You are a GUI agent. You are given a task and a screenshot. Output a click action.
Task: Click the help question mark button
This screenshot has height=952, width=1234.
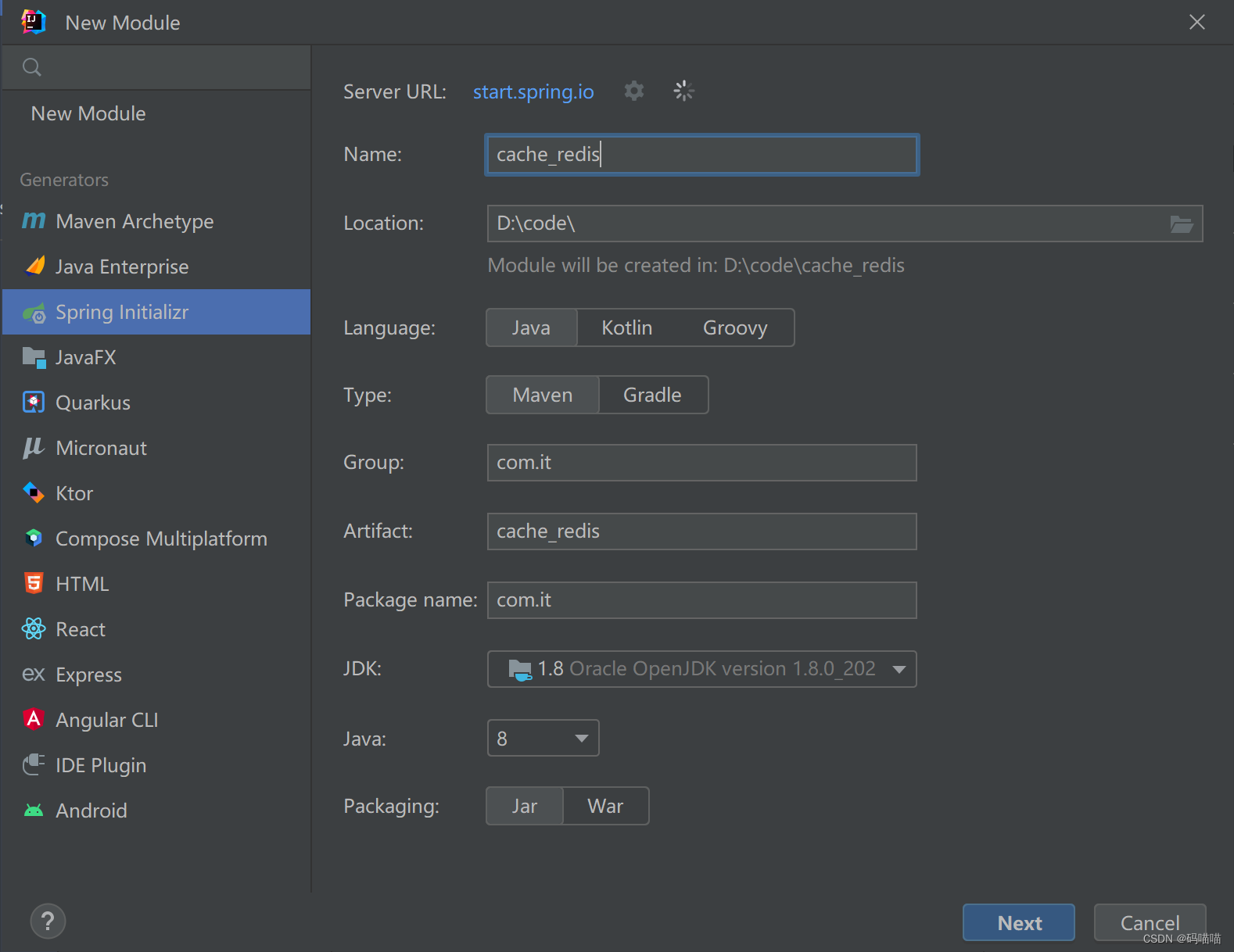pos(48,921)
